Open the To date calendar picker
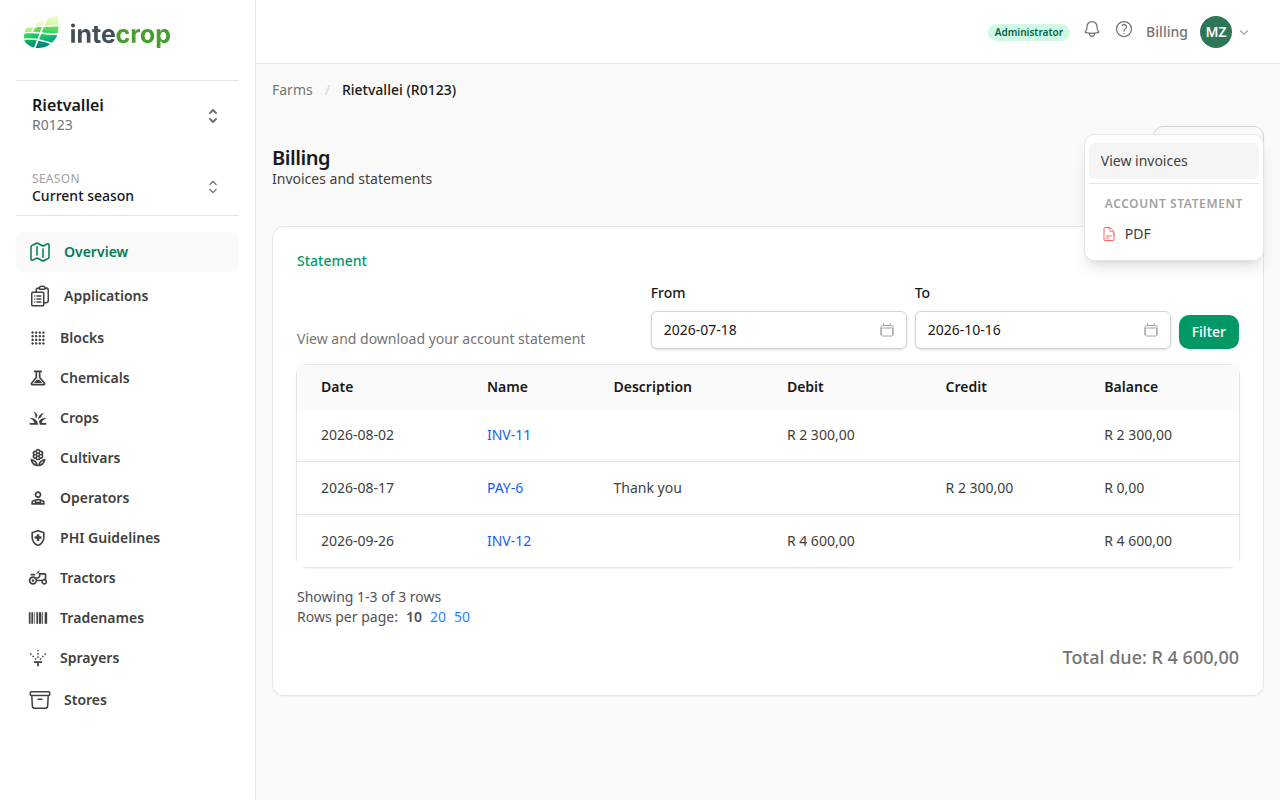Screen dimensions: 1280x800 click(1151, 330)
